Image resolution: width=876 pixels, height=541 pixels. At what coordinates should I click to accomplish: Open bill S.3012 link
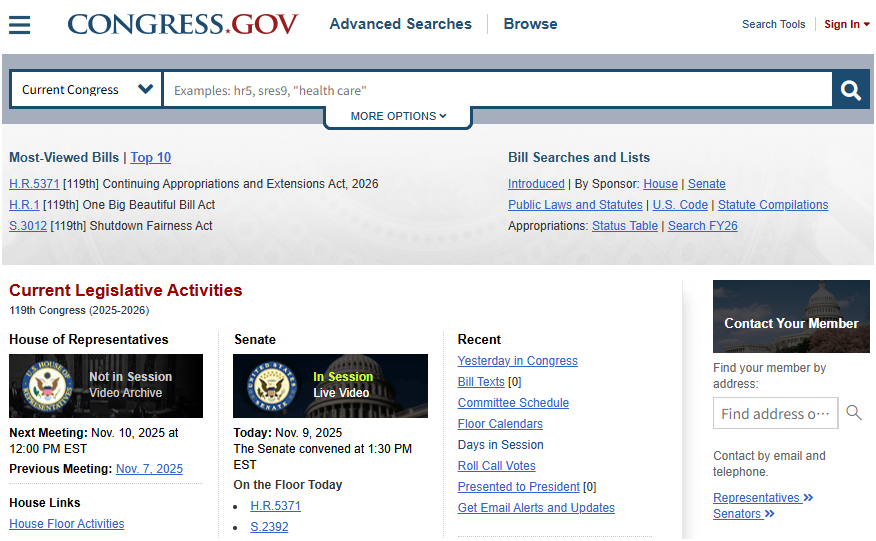(28, 226)
